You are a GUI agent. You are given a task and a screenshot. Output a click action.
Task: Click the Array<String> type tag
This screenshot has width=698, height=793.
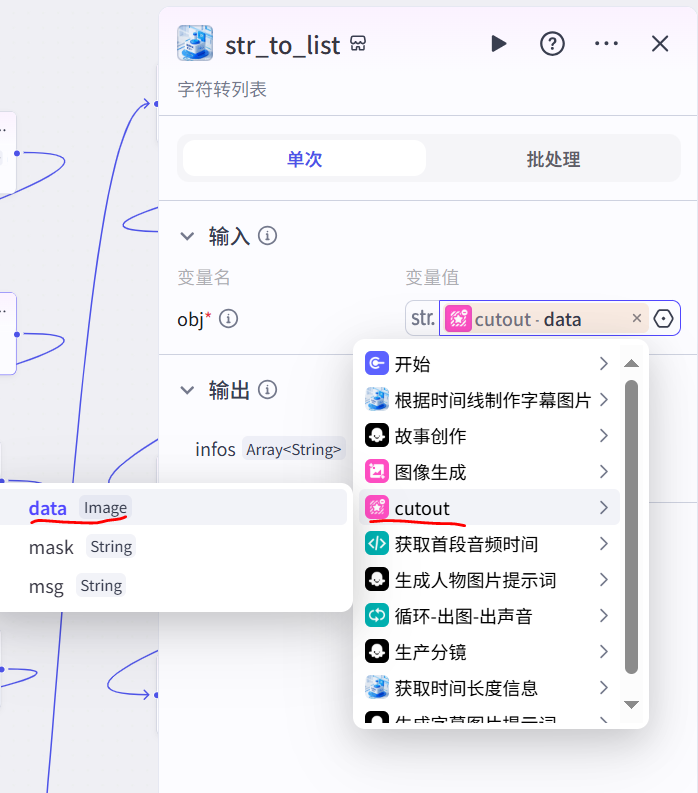[294, 449]
